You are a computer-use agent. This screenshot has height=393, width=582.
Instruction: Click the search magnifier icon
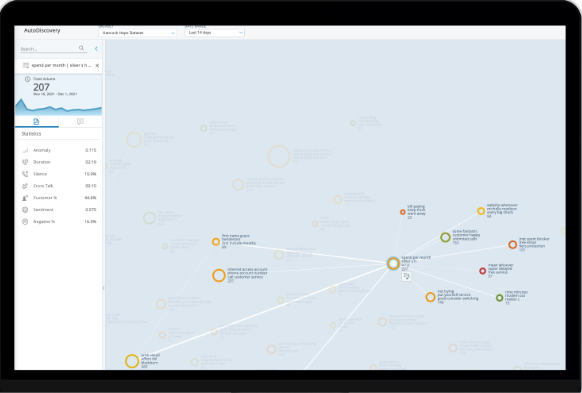pyautogui.click(x=81, y=48)
